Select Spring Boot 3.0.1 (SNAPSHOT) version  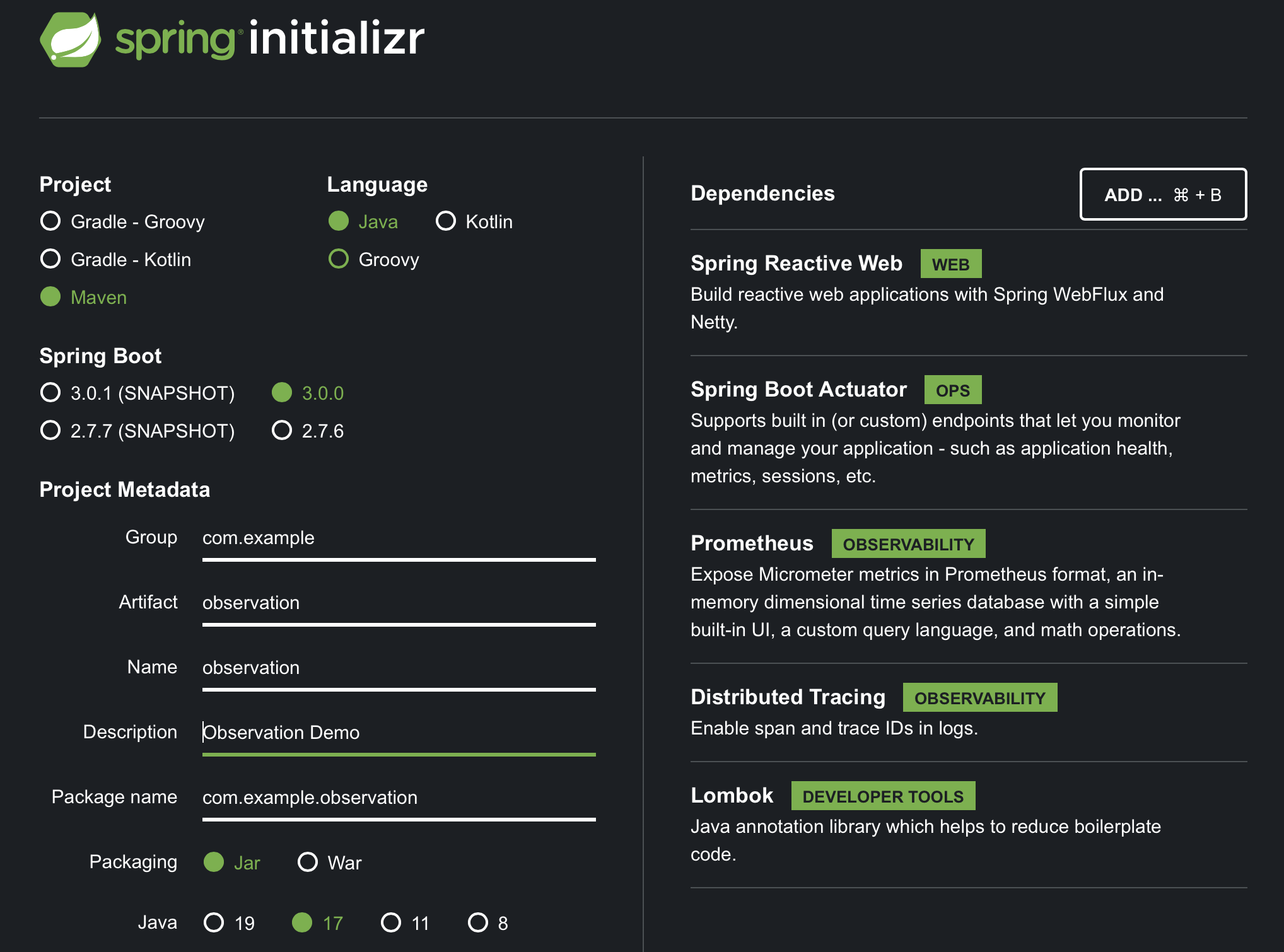51,393
